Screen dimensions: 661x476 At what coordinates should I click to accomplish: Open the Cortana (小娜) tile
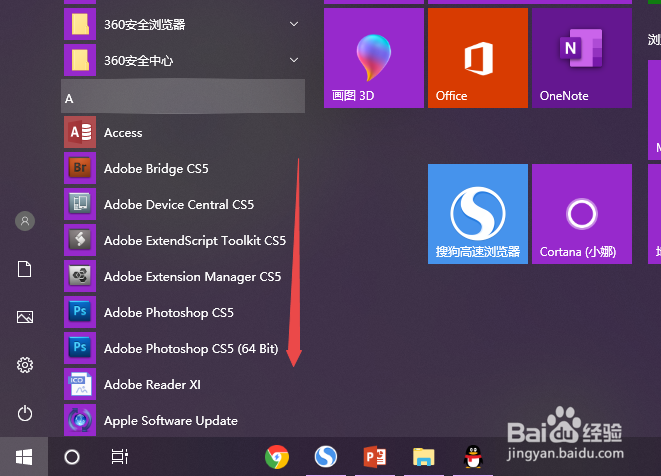point(582,214)
